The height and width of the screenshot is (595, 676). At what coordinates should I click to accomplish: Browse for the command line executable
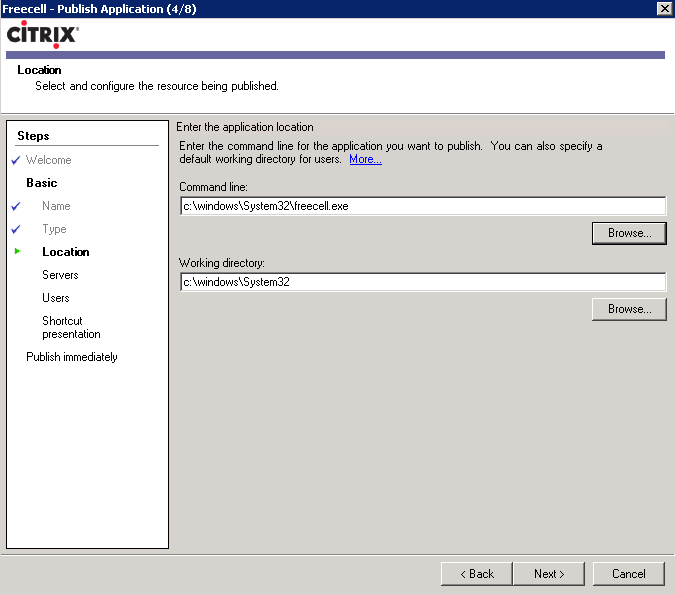tap(629, 233)
